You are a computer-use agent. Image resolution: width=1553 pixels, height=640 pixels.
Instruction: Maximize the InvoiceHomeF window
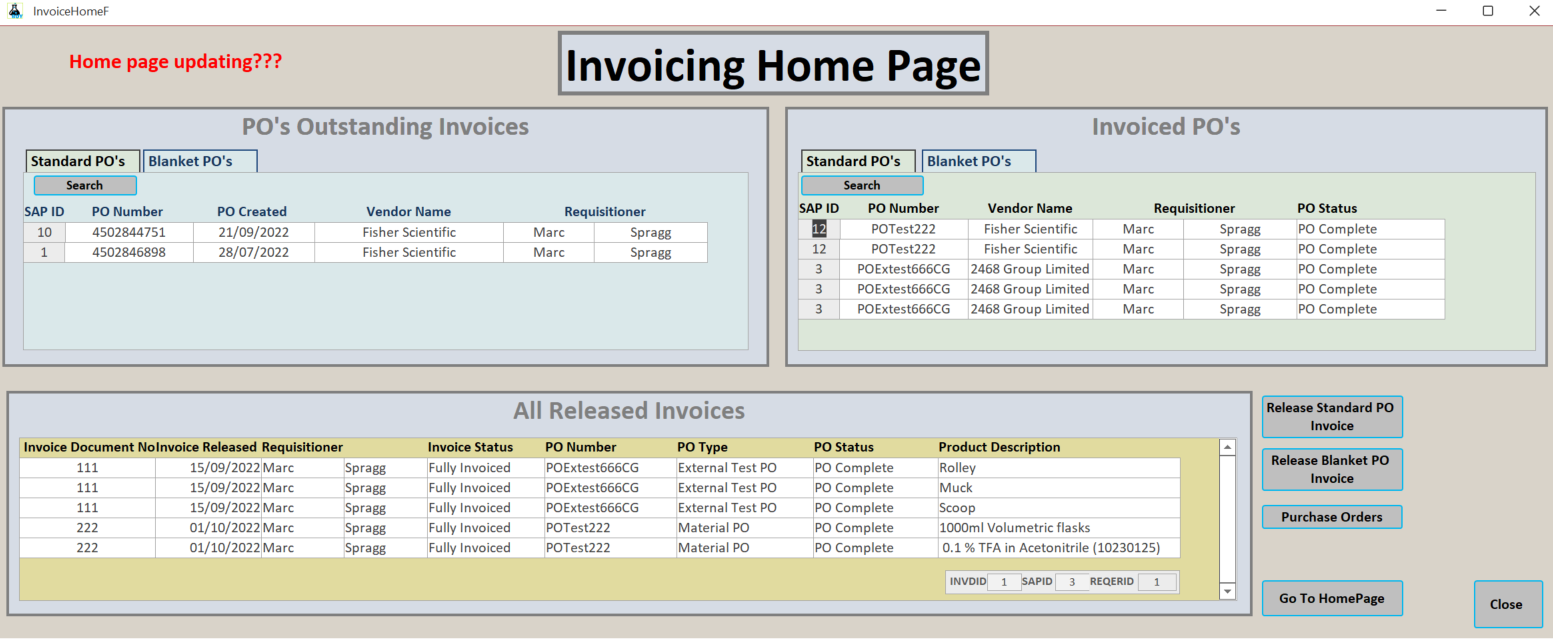click(x=1488, y=11)
